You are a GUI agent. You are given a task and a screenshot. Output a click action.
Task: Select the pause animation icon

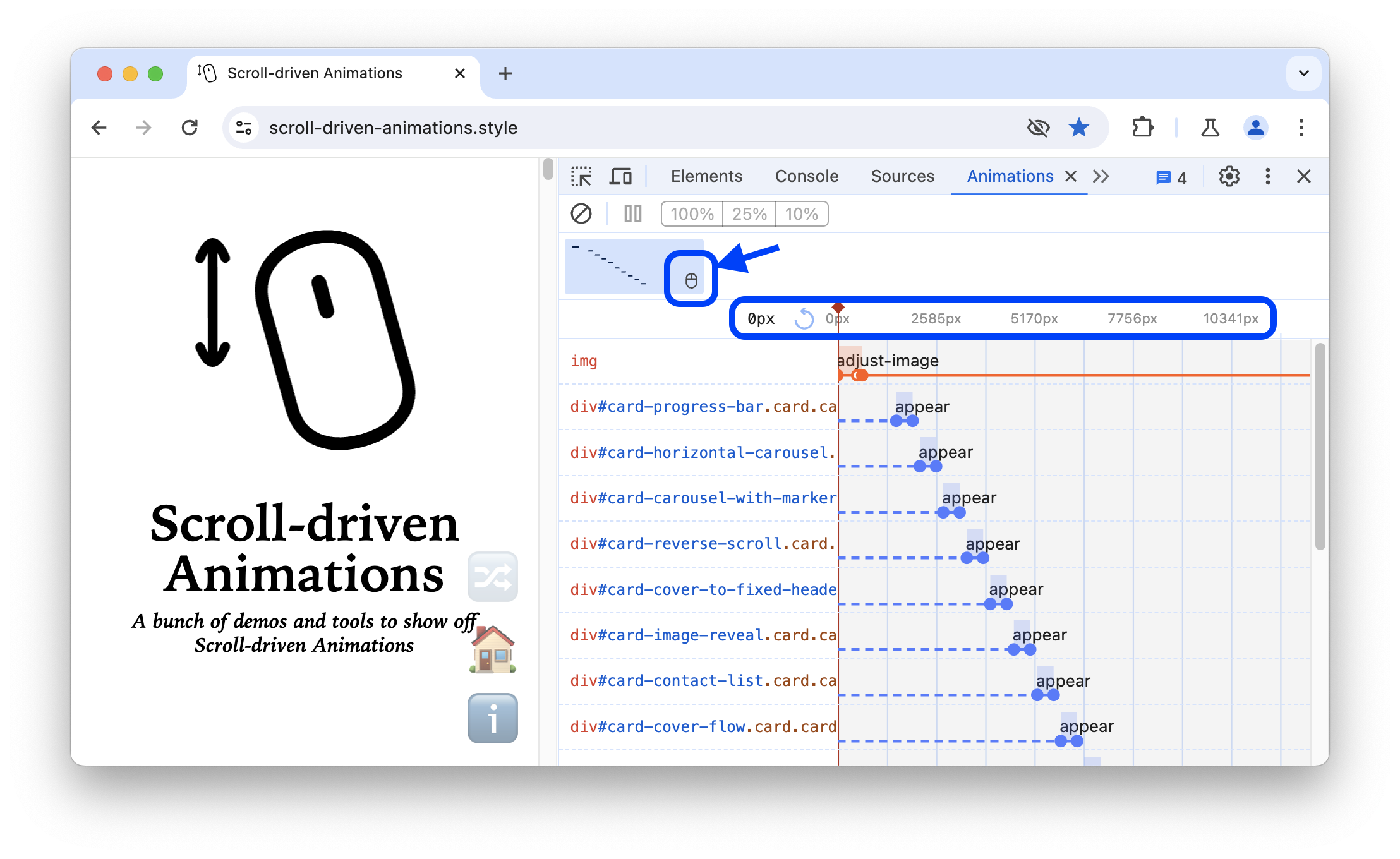pyautogui.click(x=634, y=213)
